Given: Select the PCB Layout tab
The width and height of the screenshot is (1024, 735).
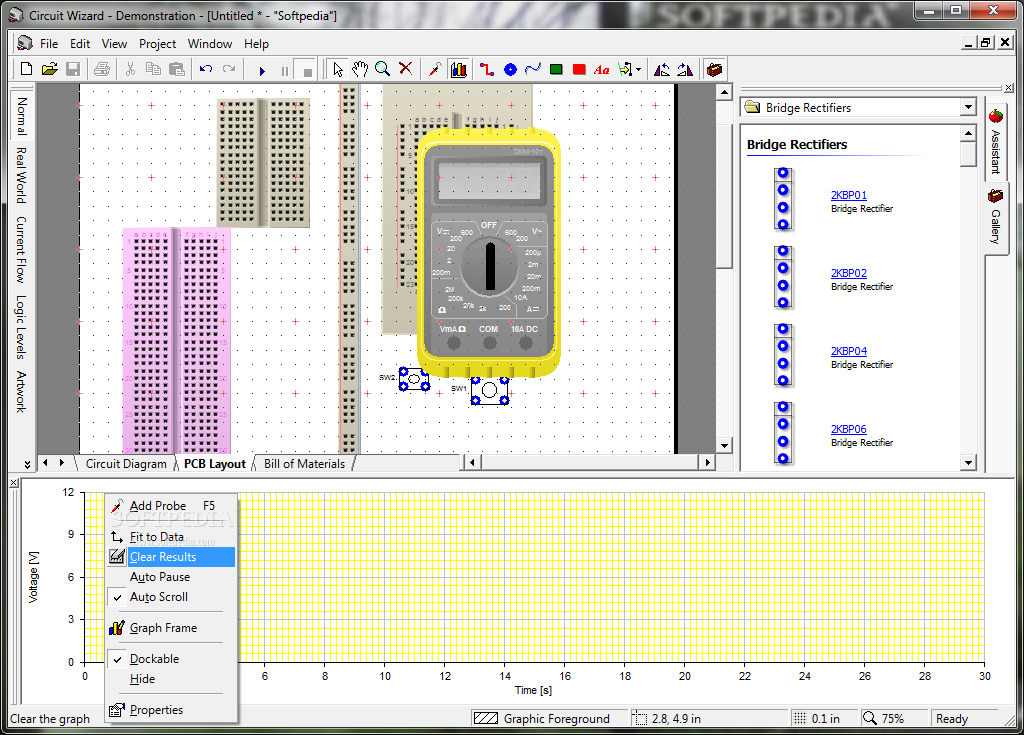Looking at the screenshot, I should [x=215, y=464].
